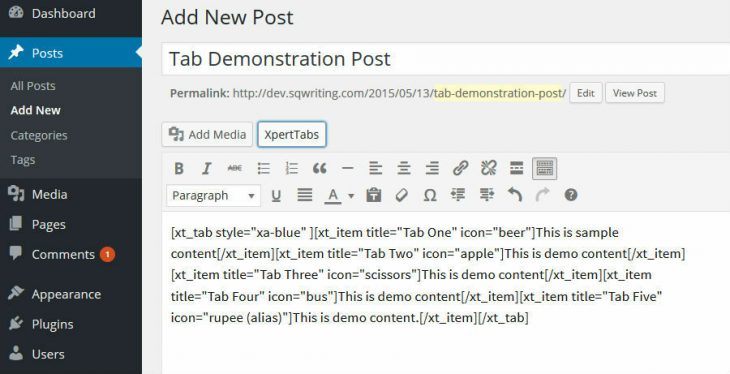Edit the post permalink
The width and height of the screenshot is (730, 374).
(586, 93)
